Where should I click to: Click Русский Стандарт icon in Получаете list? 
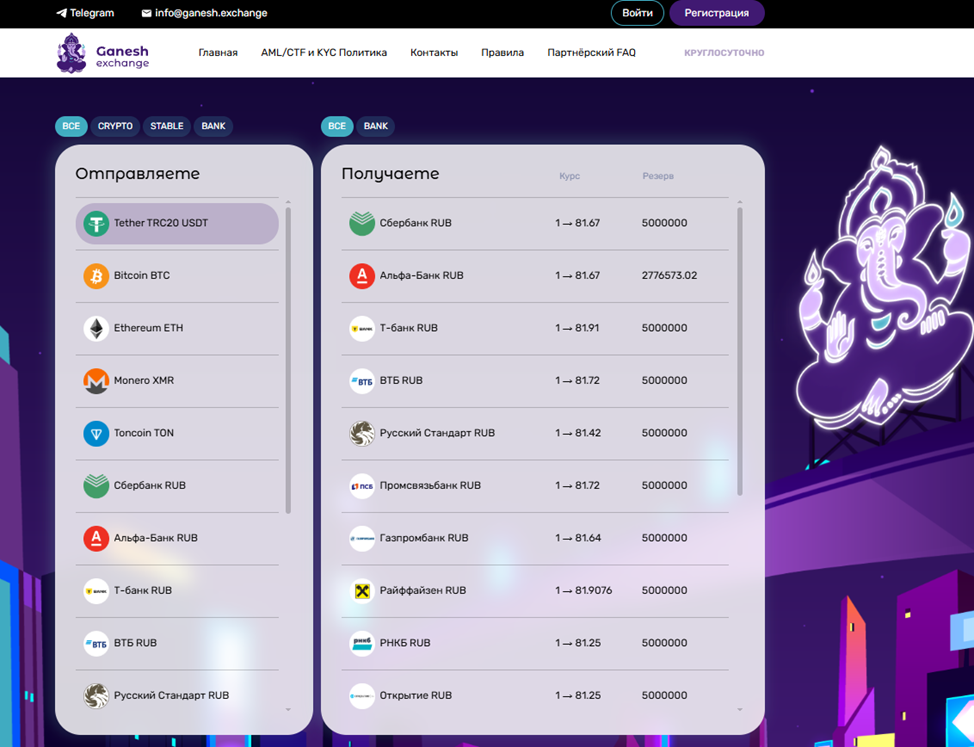coord(362,433)
